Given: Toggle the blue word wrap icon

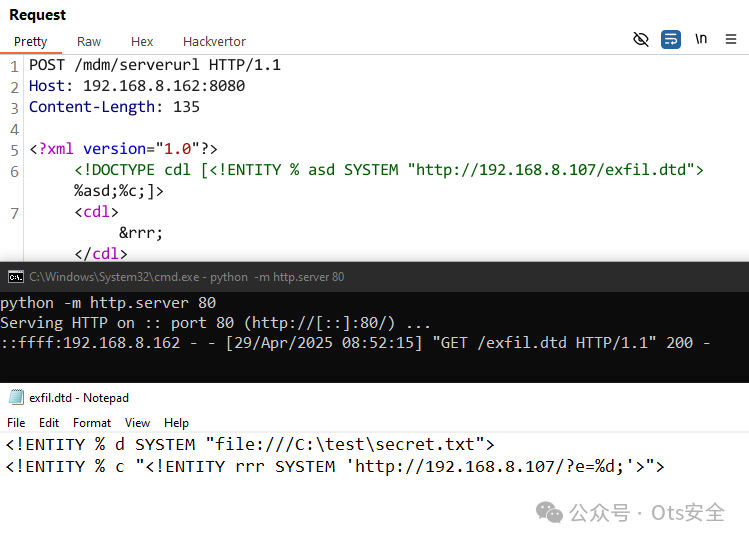Looking at the screenshot, I should tap(671, 39).
